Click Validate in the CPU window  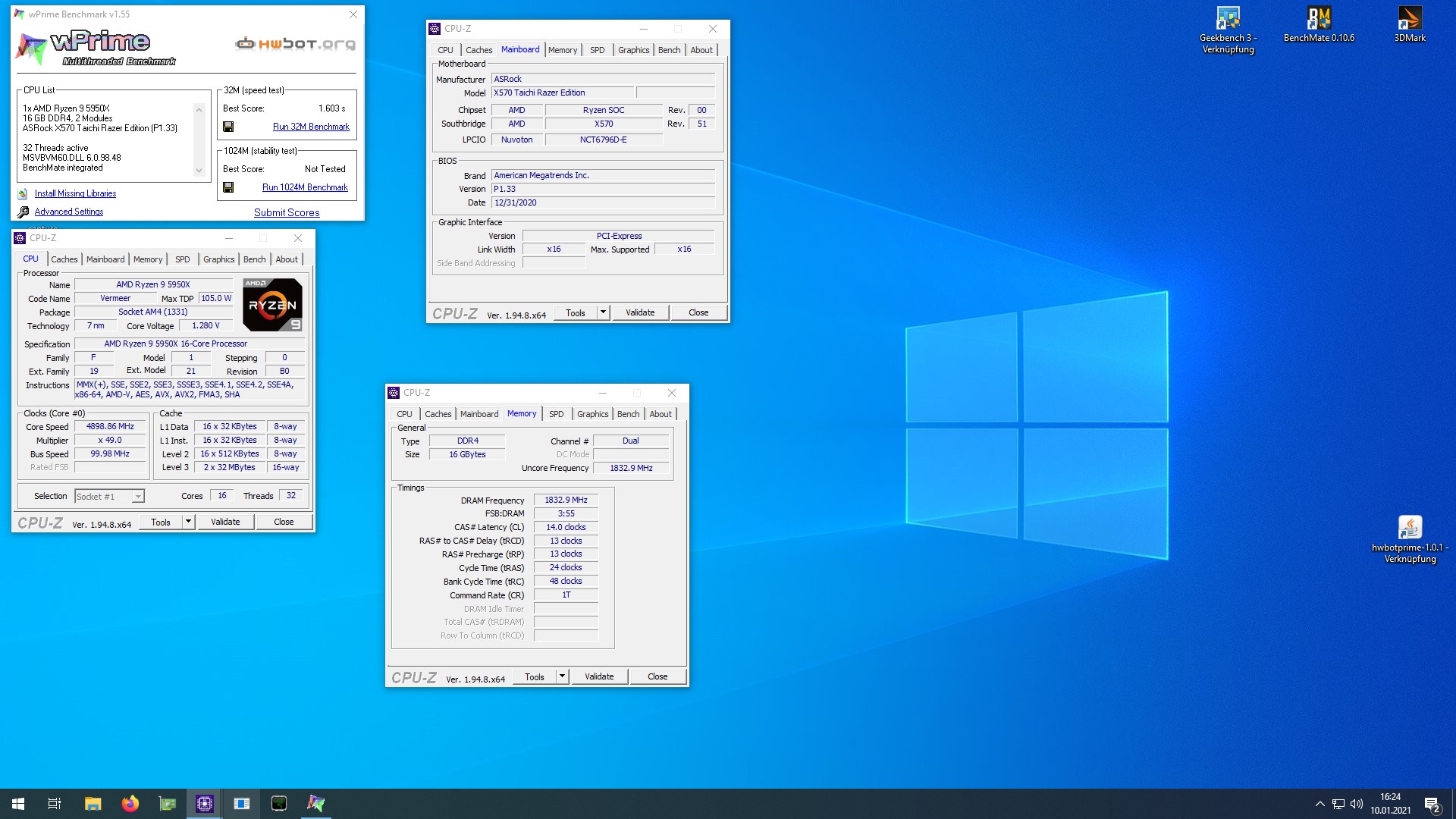pos(225,522)
